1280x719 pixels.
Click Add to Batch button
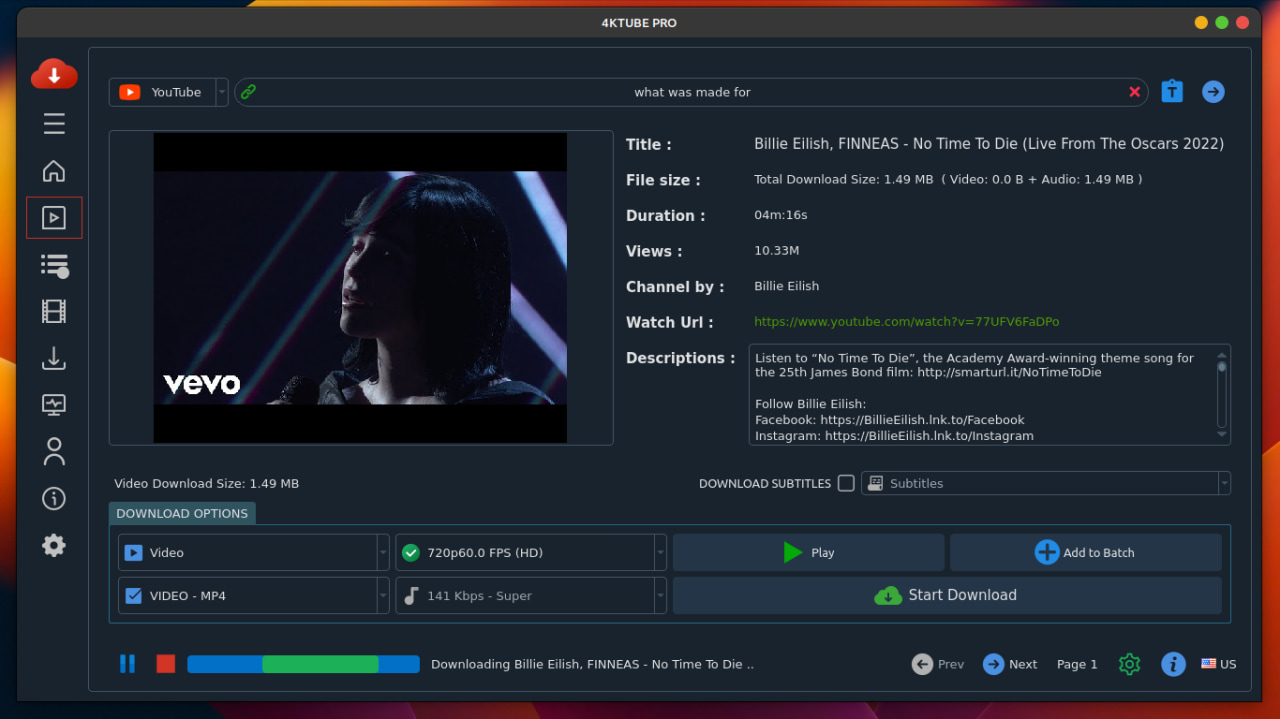pos(1086,552)
